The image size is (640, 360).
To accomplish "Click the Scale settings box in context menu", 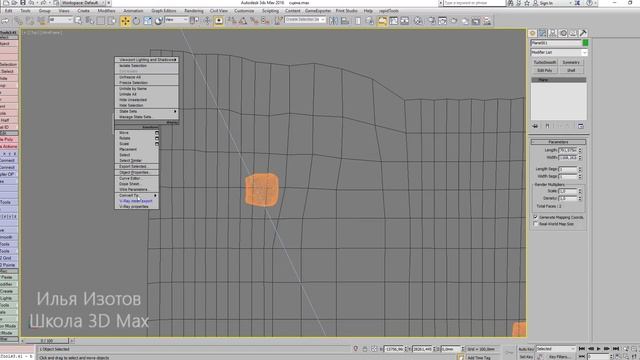I will 157,144.
